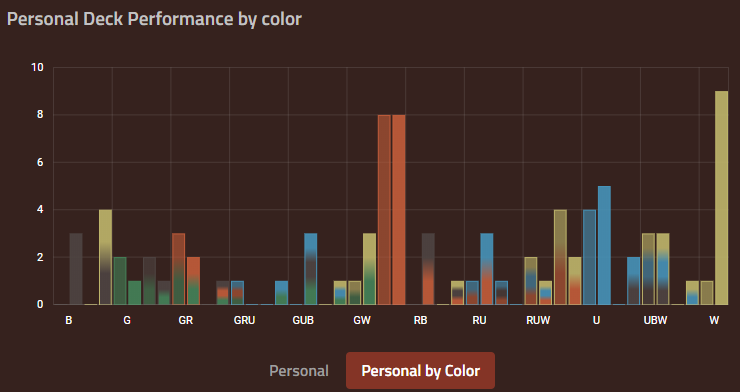Viewport: 740px width, 392px height.
Task: Click the tall yellow bar in RUW group
Action: (560, 257)
